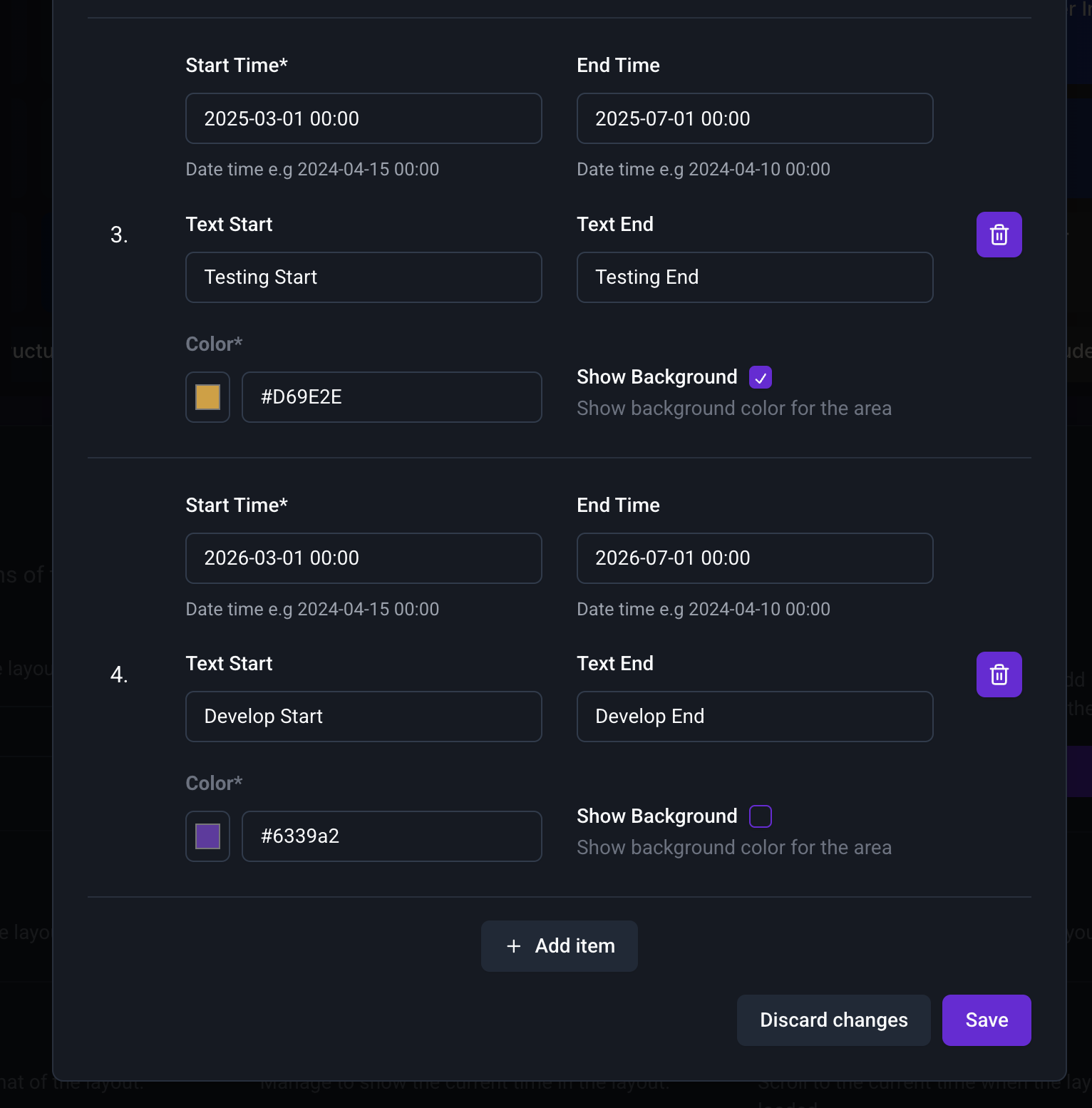Enable Show Background for item 4

[x=761, y=816]
